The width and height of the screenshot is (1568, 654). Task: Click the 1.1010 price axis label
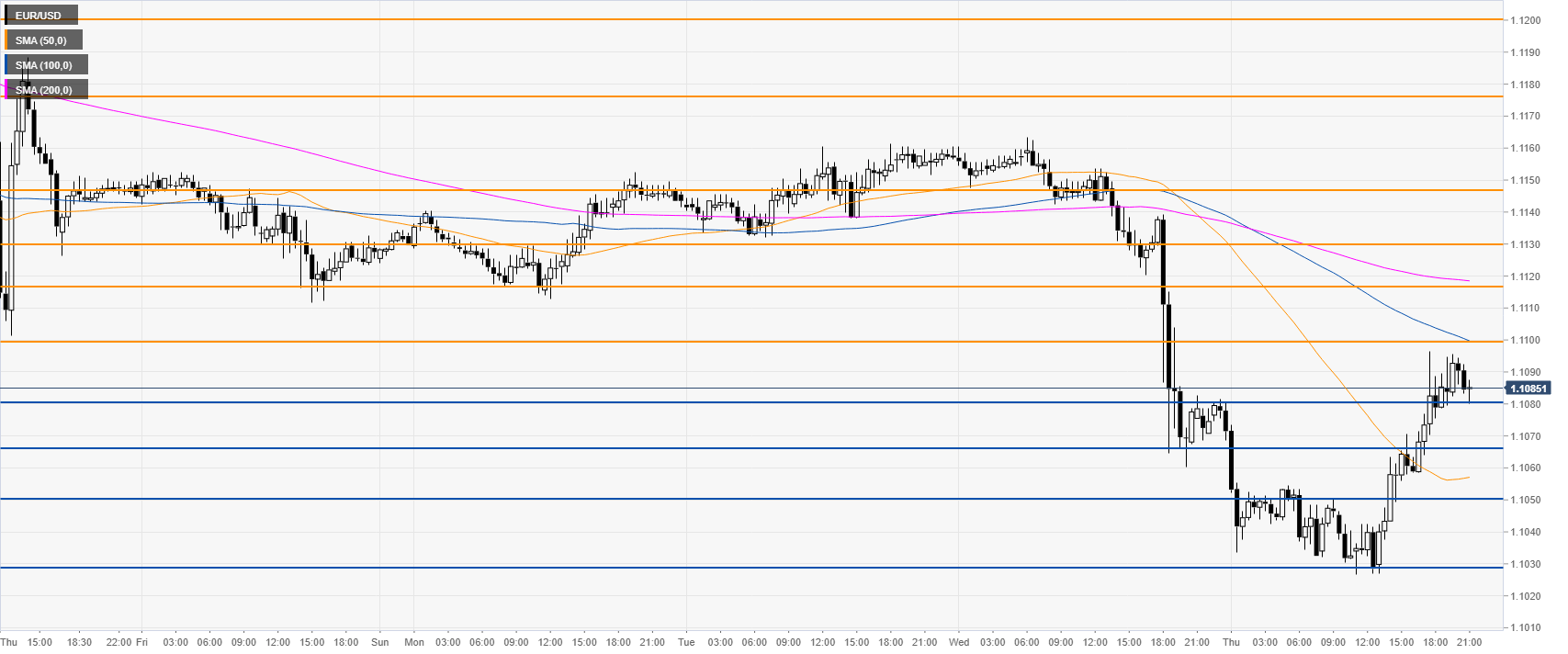(x=1525, y=628)
